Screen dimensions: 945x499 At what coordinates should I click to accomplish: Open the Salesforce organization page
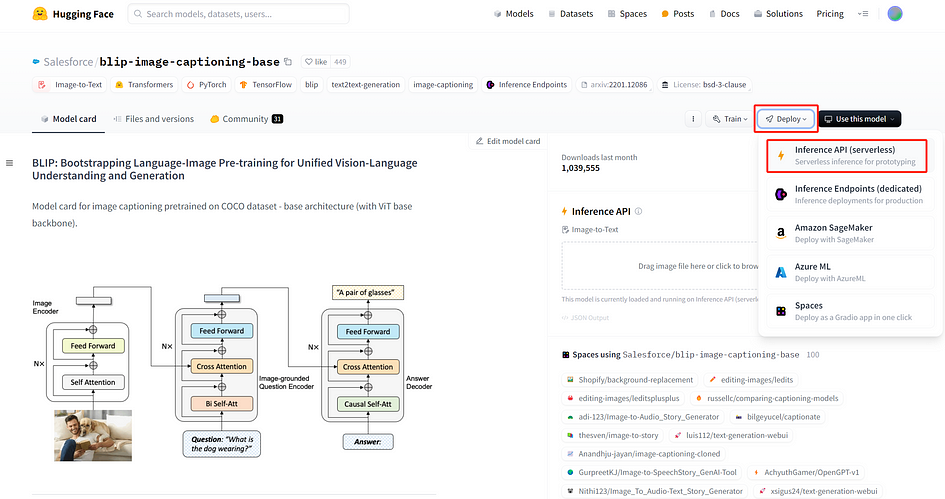[68, 62]
